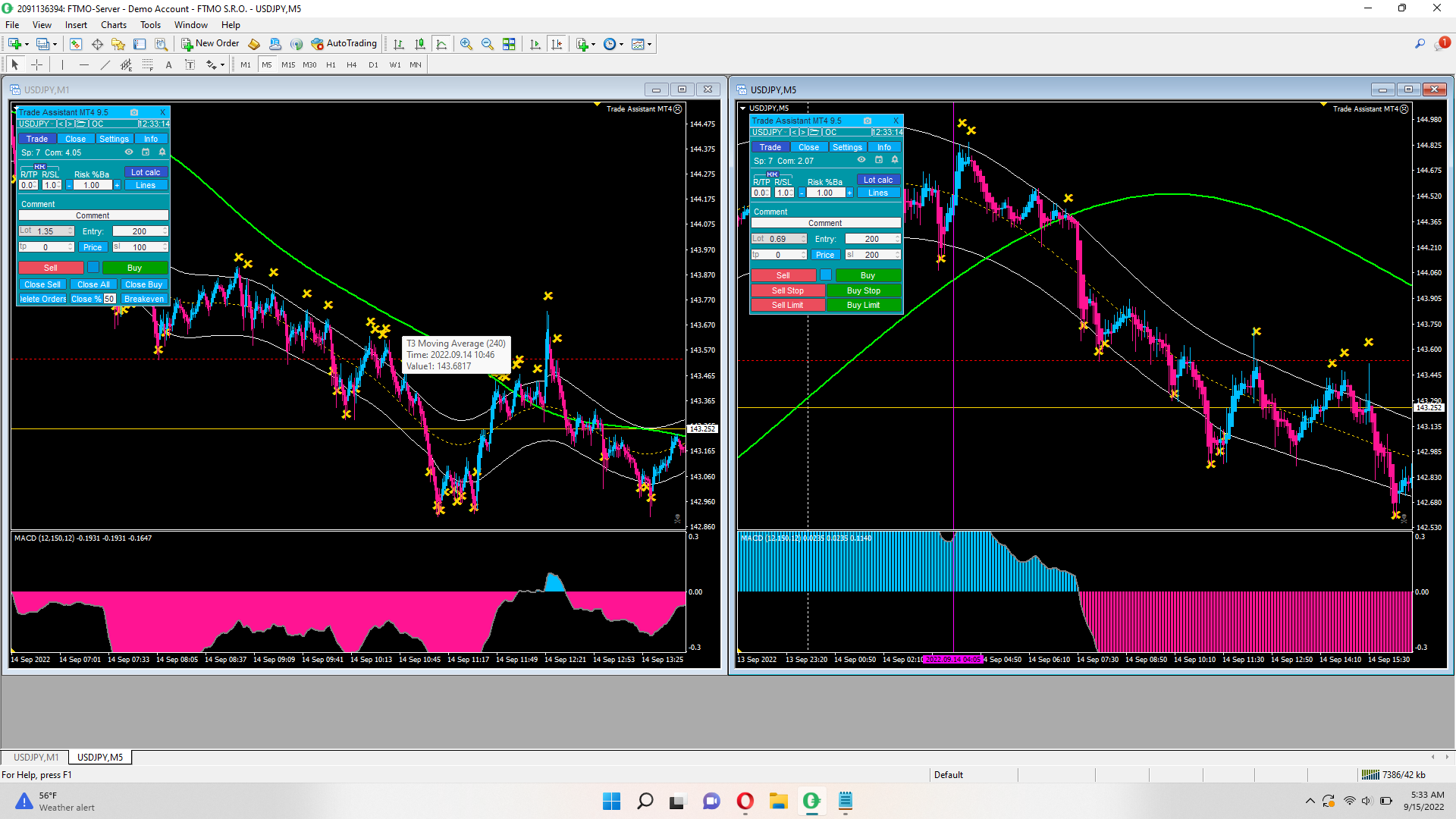Click the Buy Stop button

pyautogui.click(x=863, y=290)
